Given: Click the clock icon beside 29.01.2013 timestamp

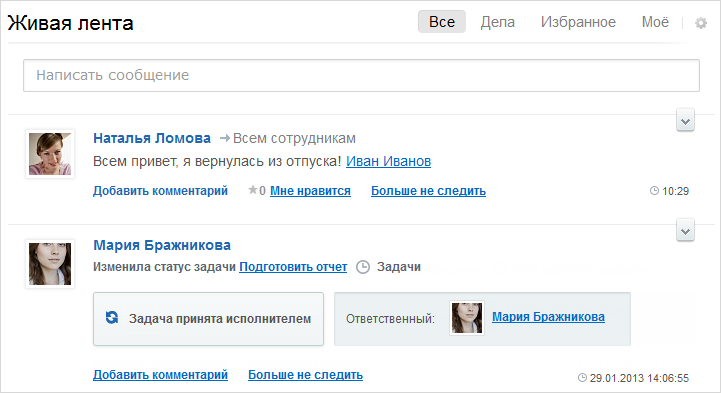Looking at the screenshot, I should (x=582, y=377).
